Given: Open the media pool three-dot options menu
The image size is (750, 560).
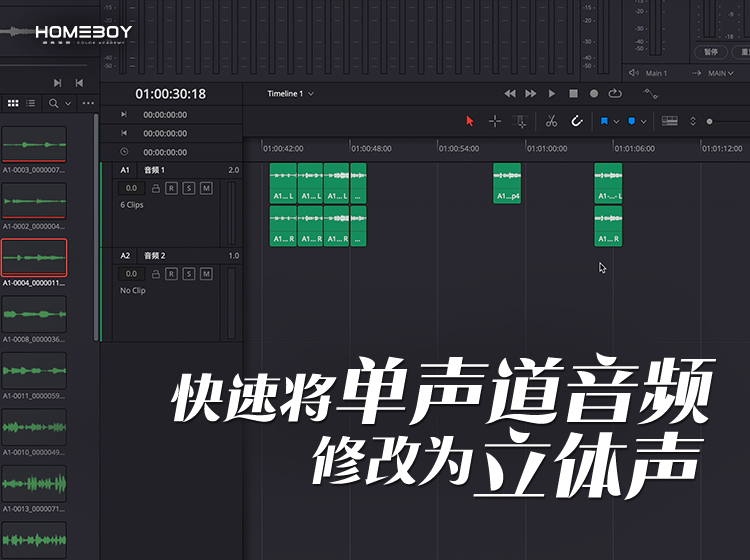Looking at the screenshot, I should [88, 103].
